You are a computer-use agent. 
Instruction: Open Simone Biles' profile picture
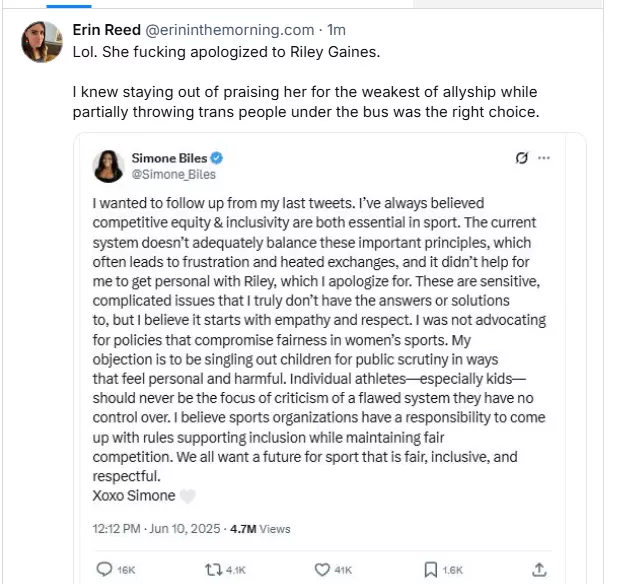[108, 166]
